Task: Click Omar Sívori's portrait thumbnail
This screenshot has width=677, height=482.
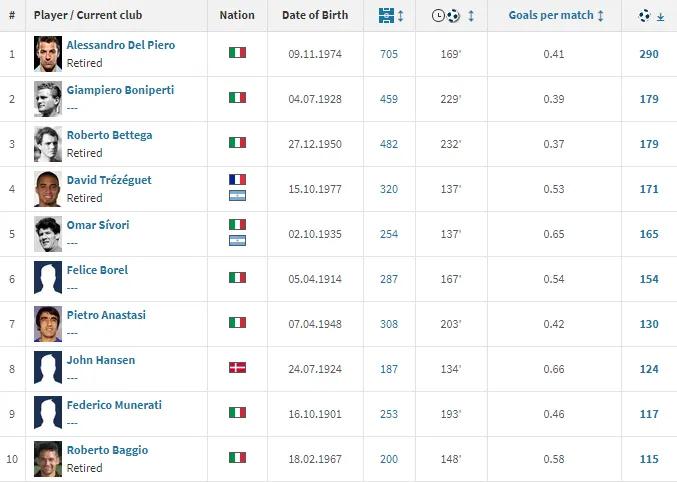Action: pos(47,233)
